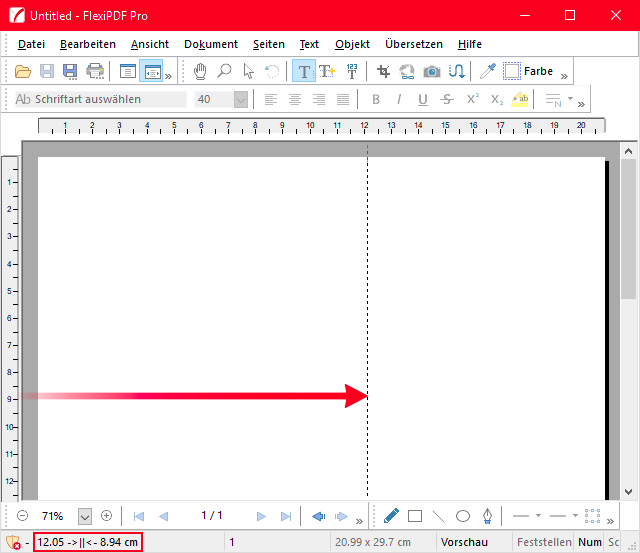
Task: Click the Schriftart auswählen font field
Action: click(x=100, y=99)
